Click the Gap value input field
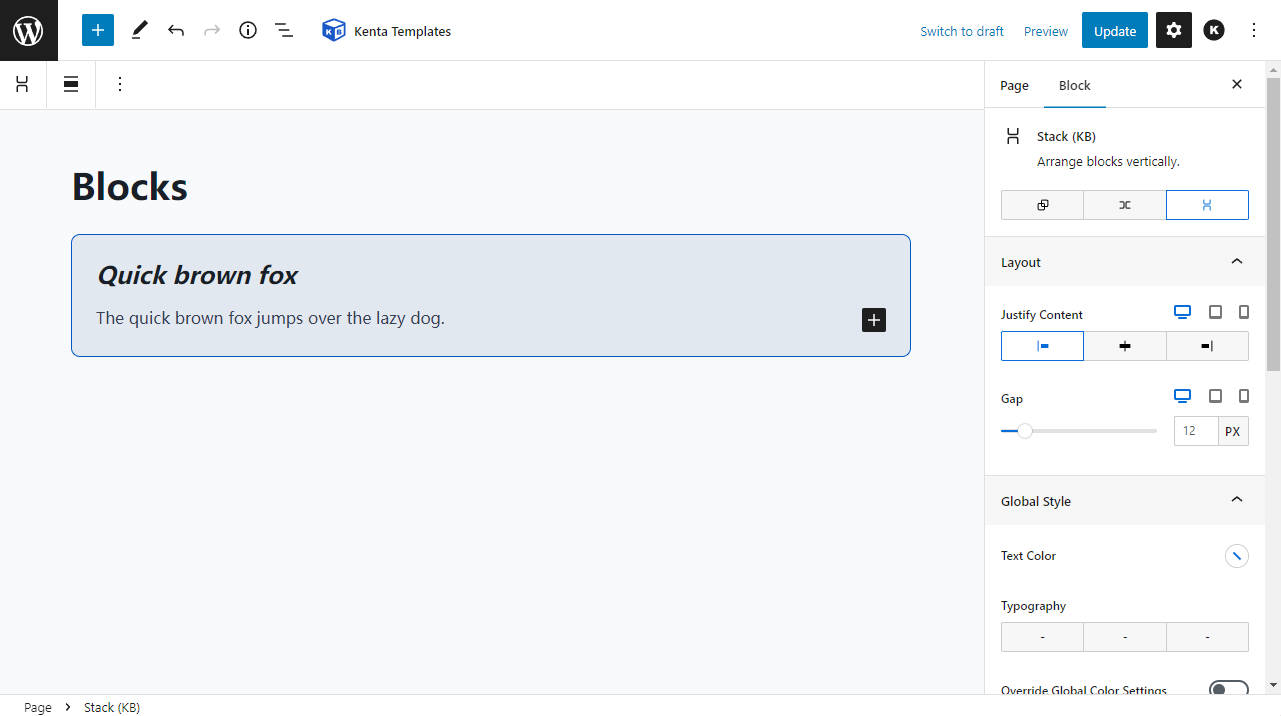This screenshot has width=1281, height=716. pyautogui.click(x=1196, y=431)
